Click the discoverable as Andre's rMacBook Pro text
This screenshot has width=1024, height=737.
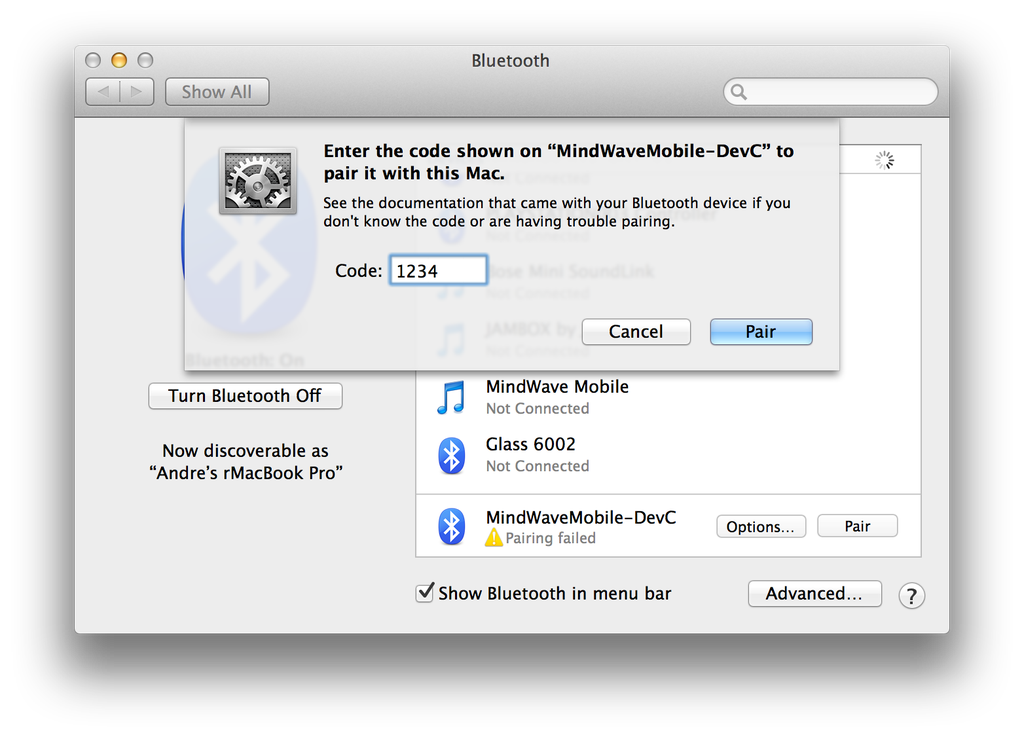246,462
